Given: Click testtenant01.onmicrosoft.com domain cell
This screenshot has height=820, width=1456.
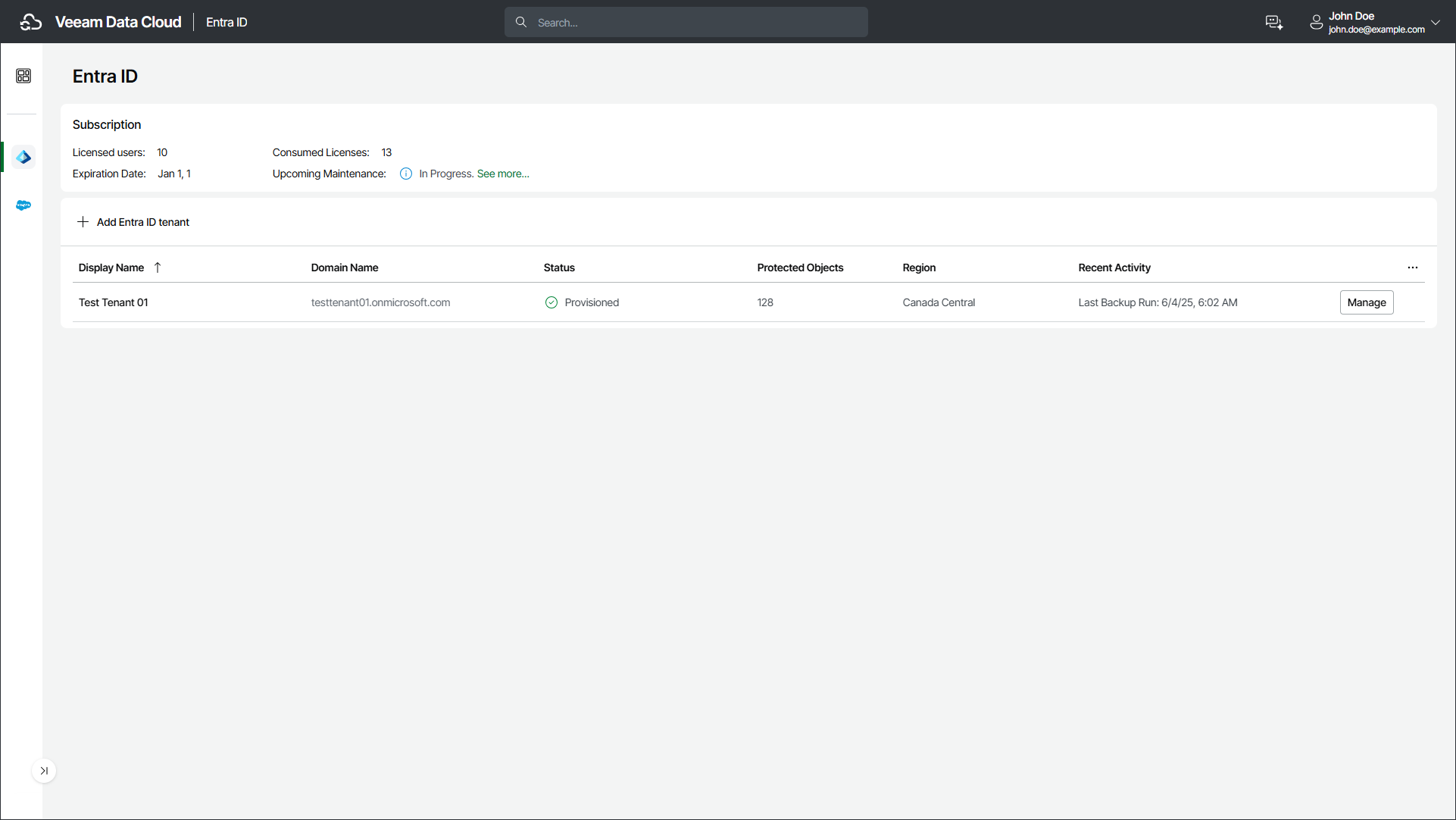Looking at the screenshot, I should pos(380,302).
